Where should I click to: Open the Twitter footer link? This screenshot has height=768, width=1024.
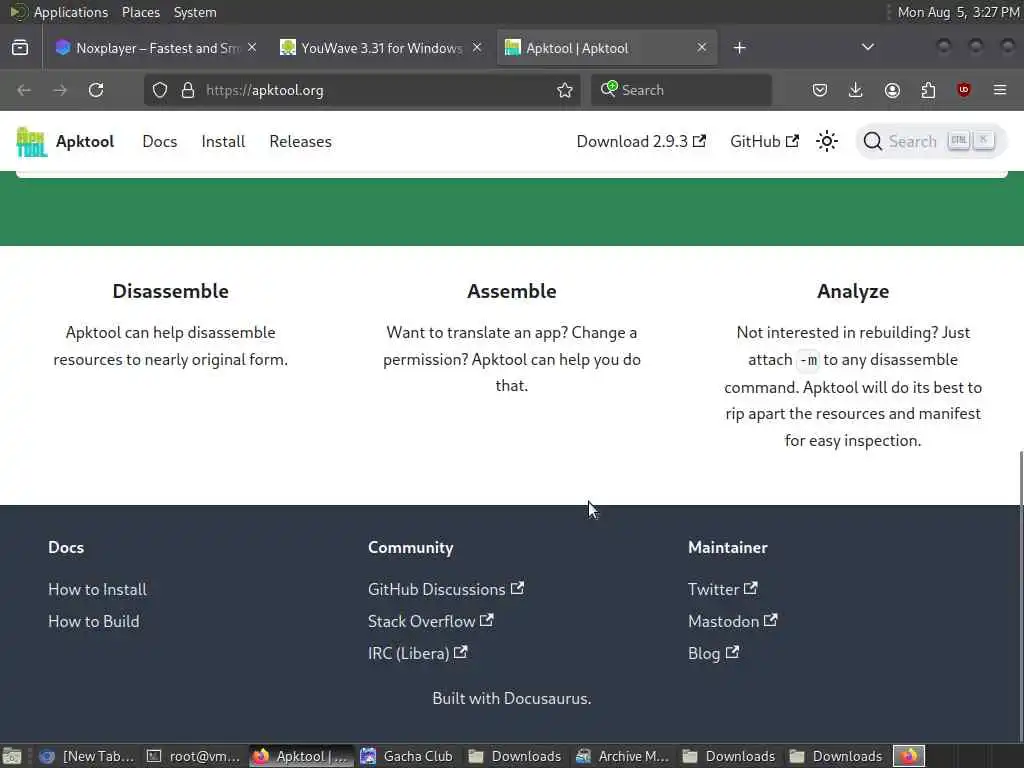click(x=722, y=589)
